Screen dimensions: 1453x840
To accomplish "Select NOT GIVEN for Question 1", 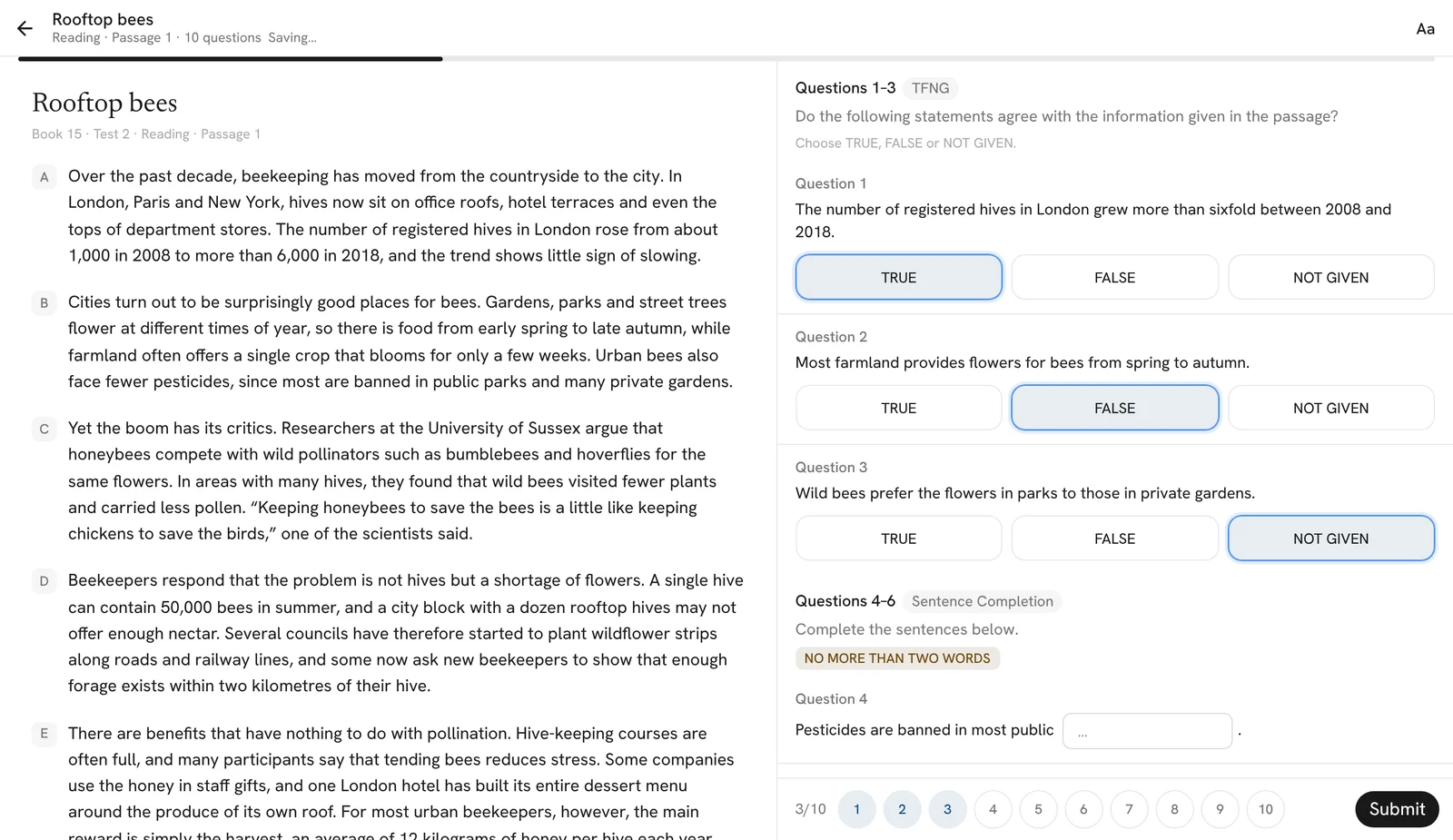I will point(1330,277).
